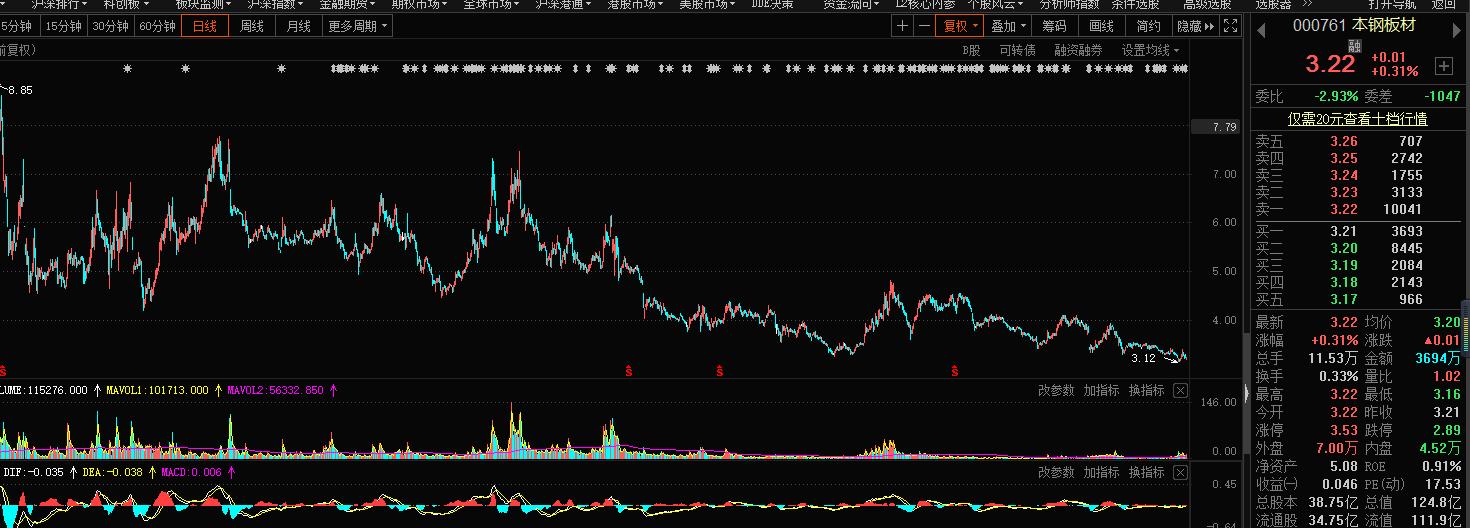Add 本钢板材 to watchlist via plus icon
The width and height of the screenshot is (1470, 528).
[1444, 66]
